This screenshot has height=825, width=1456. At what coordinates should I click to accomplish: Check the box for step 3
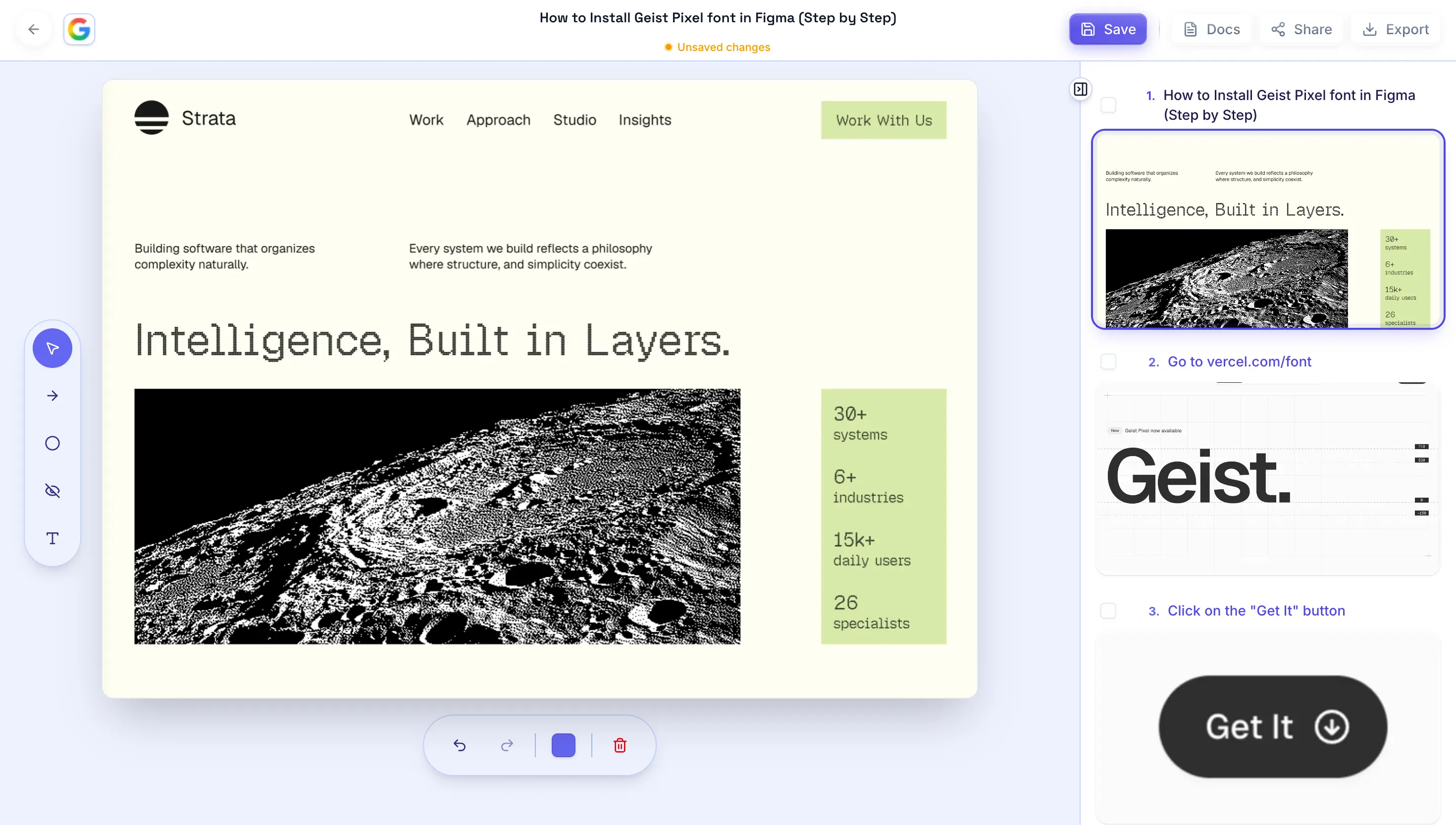[x=1108, y=610]
